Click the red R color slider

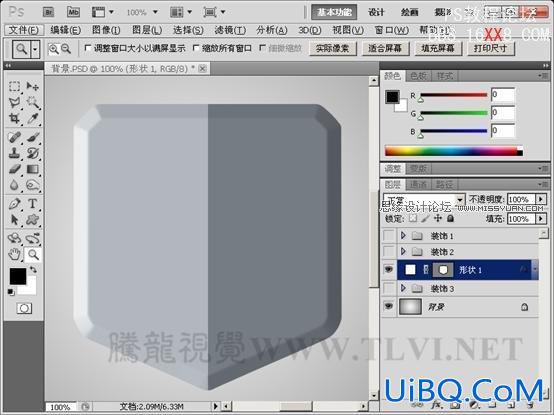[454, 95]
